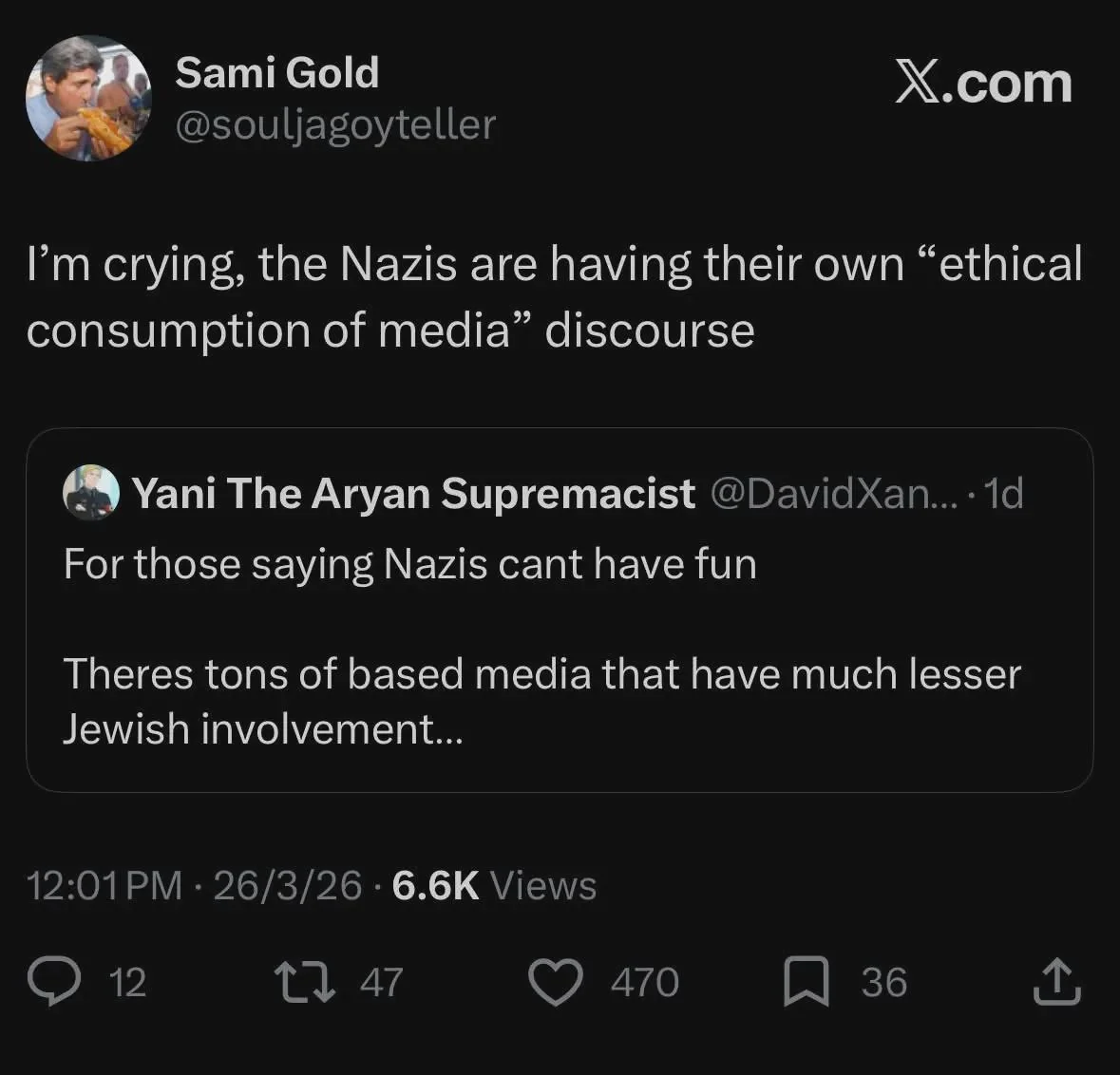Open the quoted tweet's body text

[541, 674]
